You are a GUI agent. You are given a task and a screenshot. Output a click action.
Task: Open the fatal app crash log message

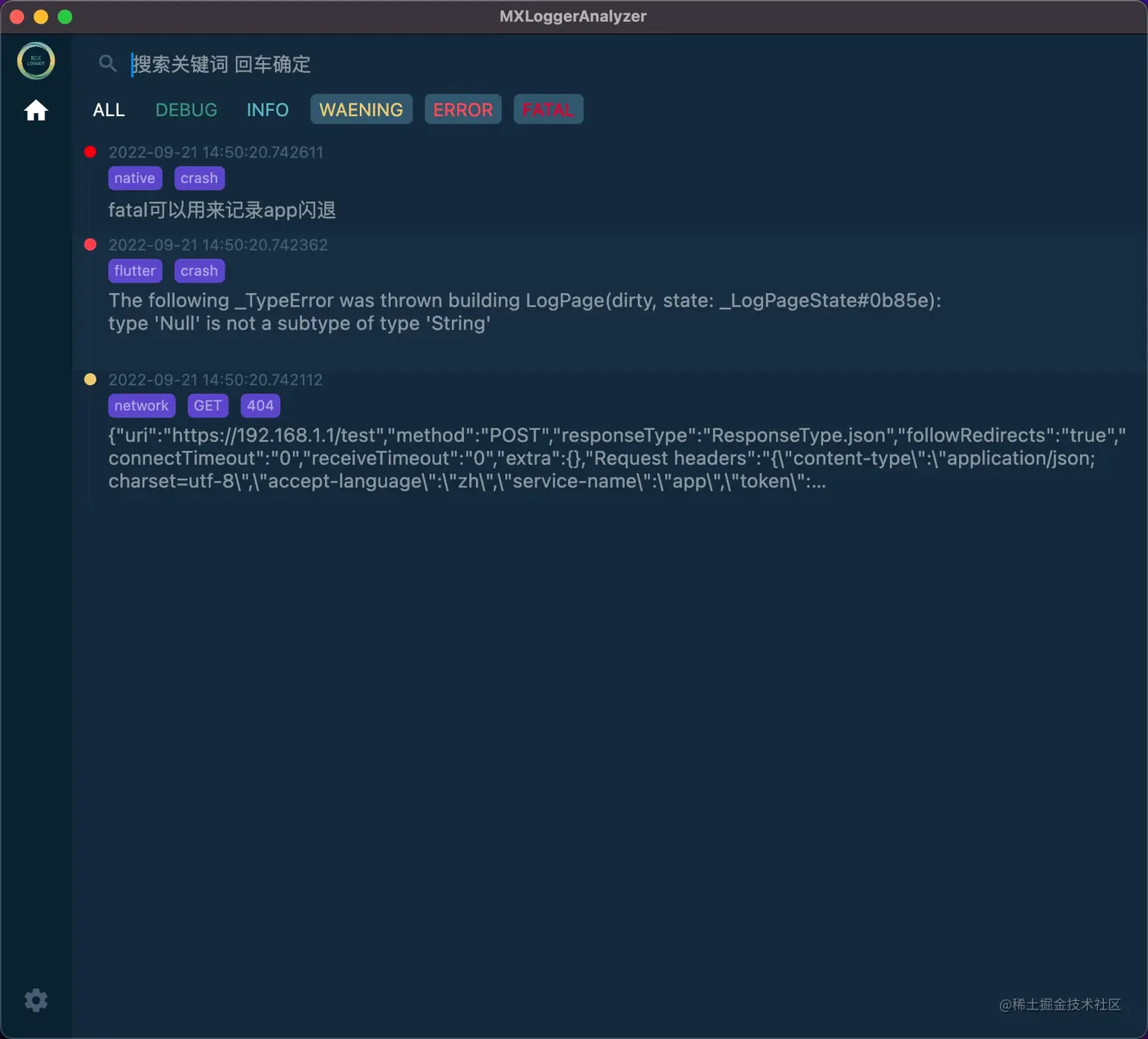222,210
